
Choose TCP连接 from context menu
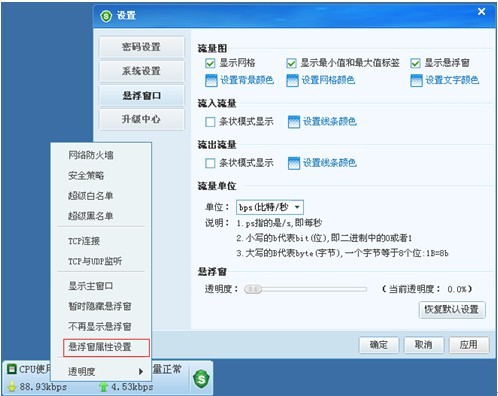pos(84,241)
